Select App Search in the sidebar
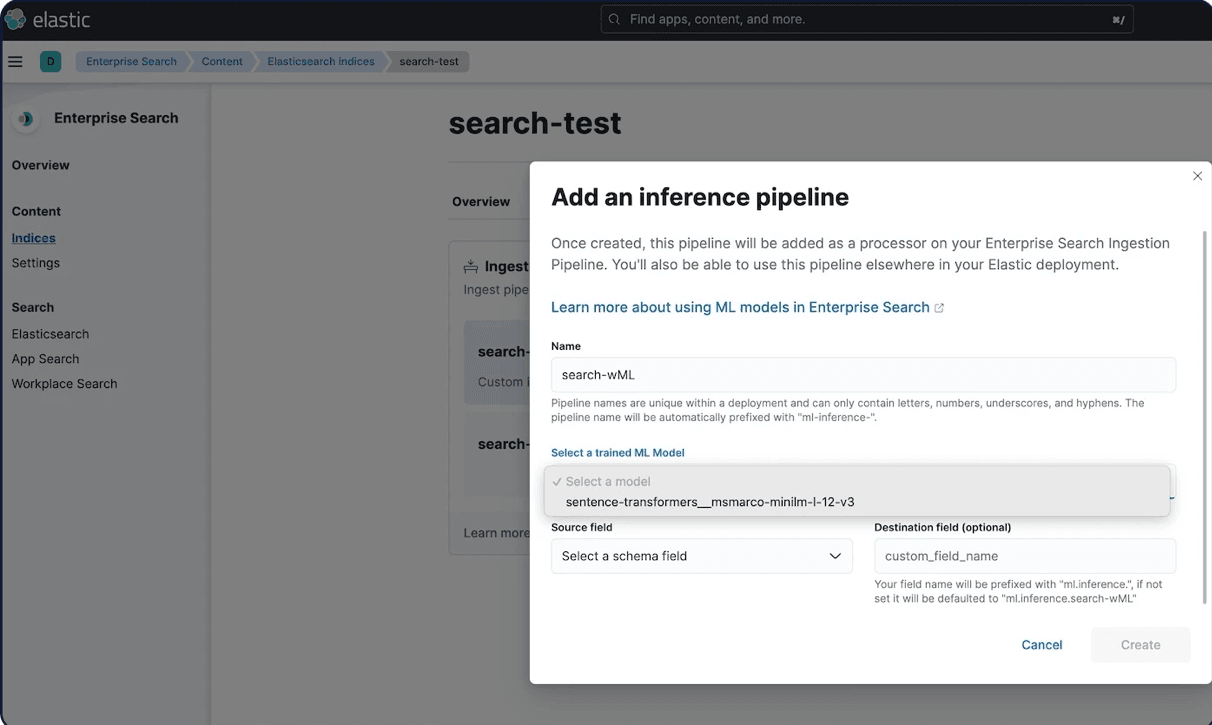Image resolution: width=1212 pixels, height=725 pixels. pos(45,358)
